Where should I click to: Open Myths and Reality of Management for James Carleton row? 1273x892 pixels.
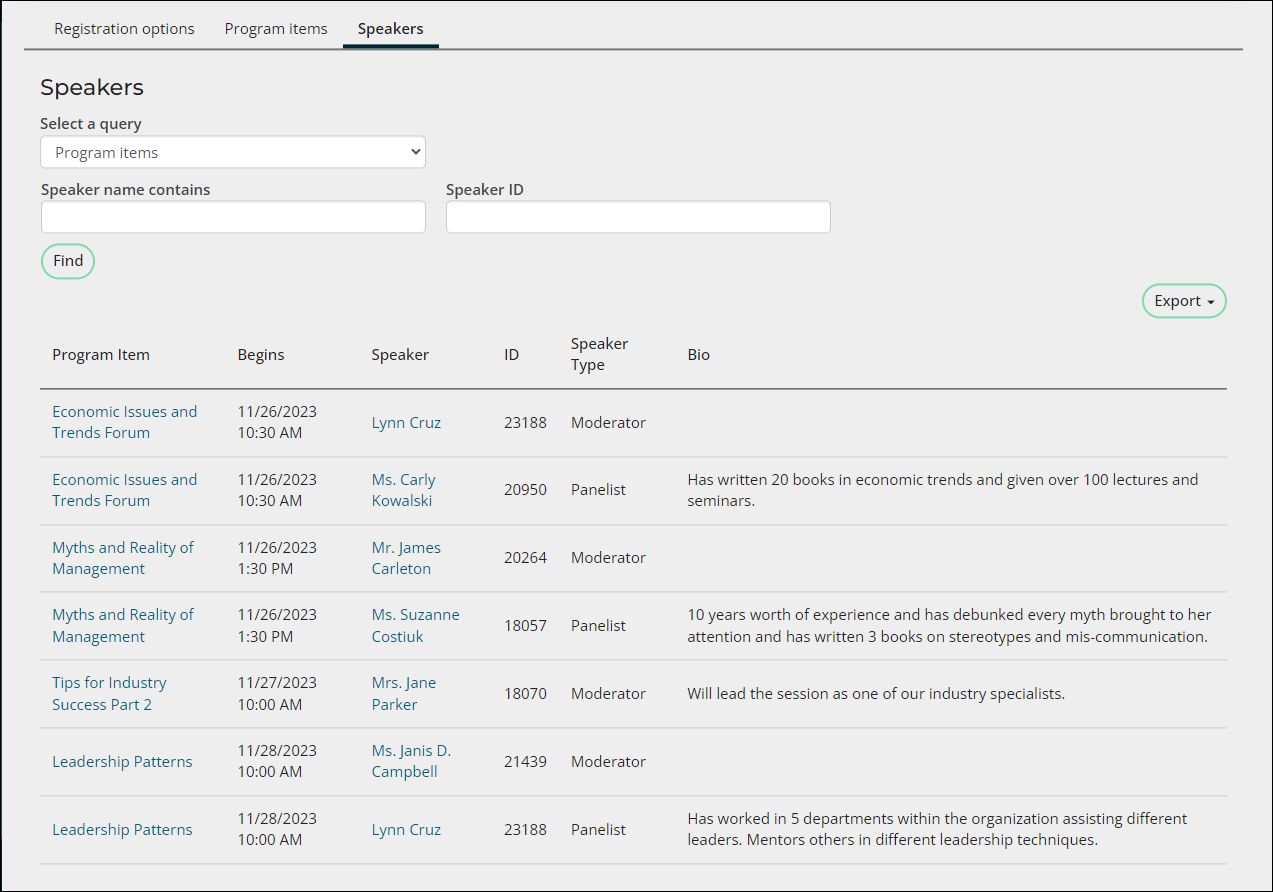[x=123, y=558]
